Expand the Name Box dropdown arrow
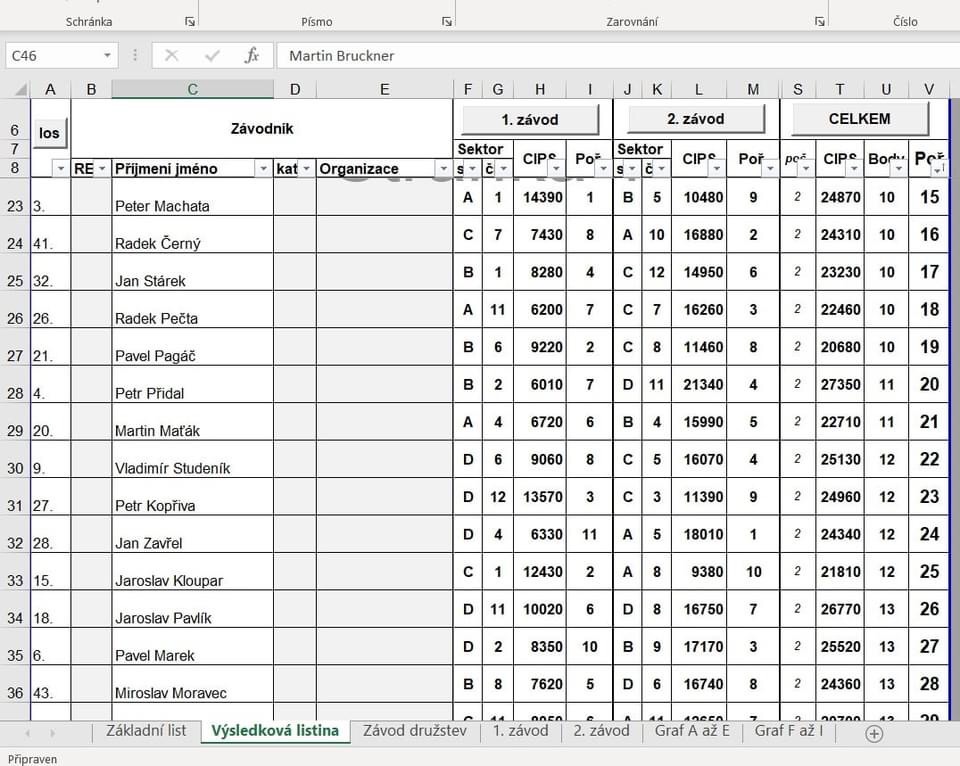 point(107,56)
